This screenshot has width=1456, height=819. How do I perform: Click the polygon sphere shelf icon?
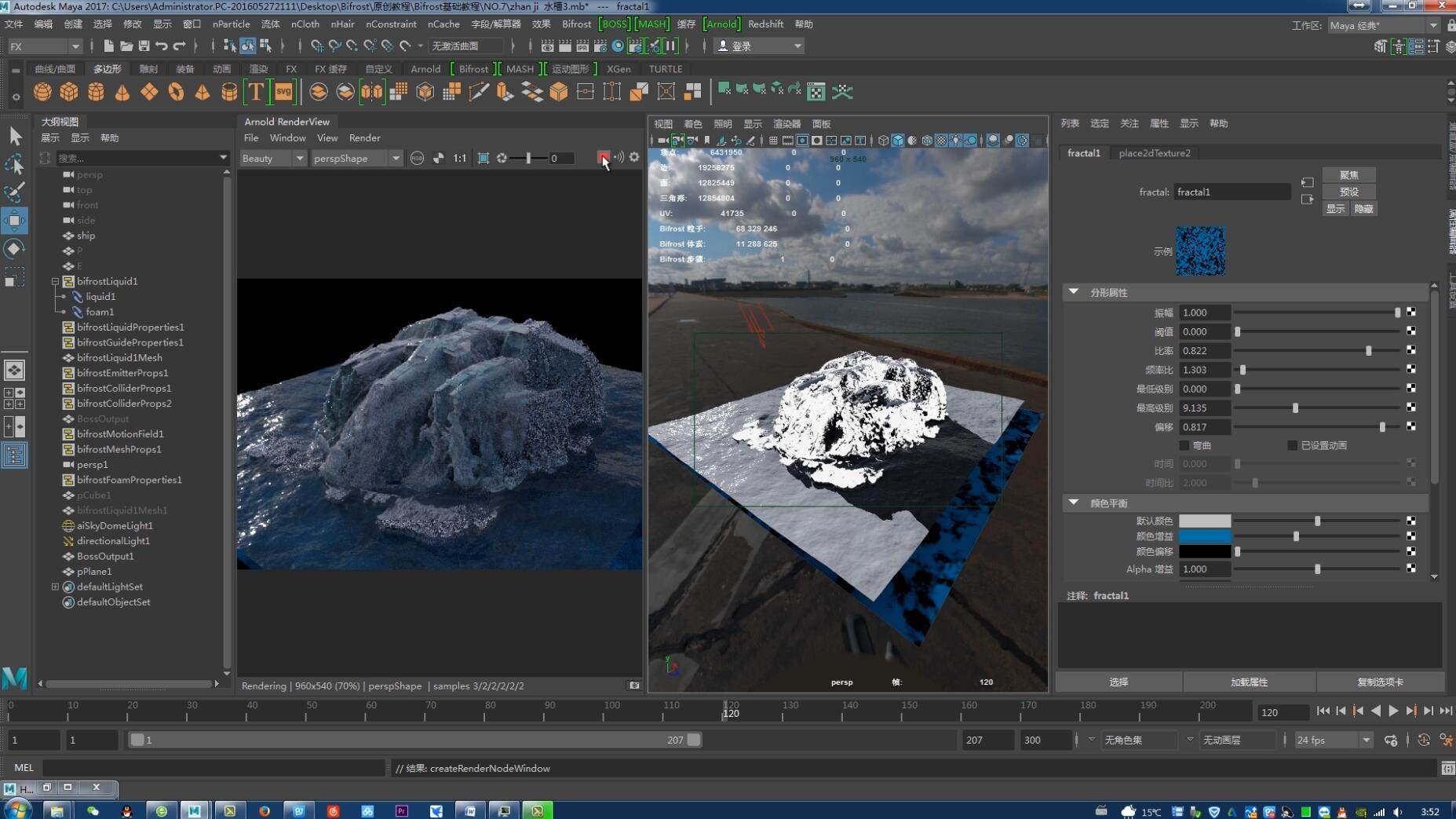(x=42, y=92)
